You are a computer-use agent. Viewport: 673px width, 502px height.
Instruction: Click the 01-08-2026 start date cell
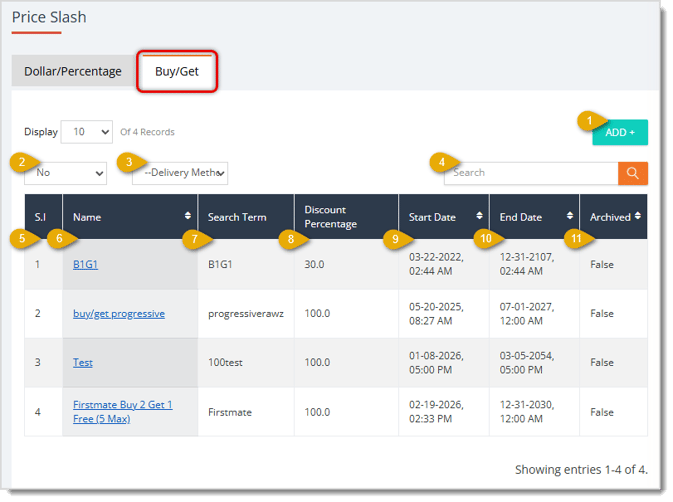click(x=444, y=363)
